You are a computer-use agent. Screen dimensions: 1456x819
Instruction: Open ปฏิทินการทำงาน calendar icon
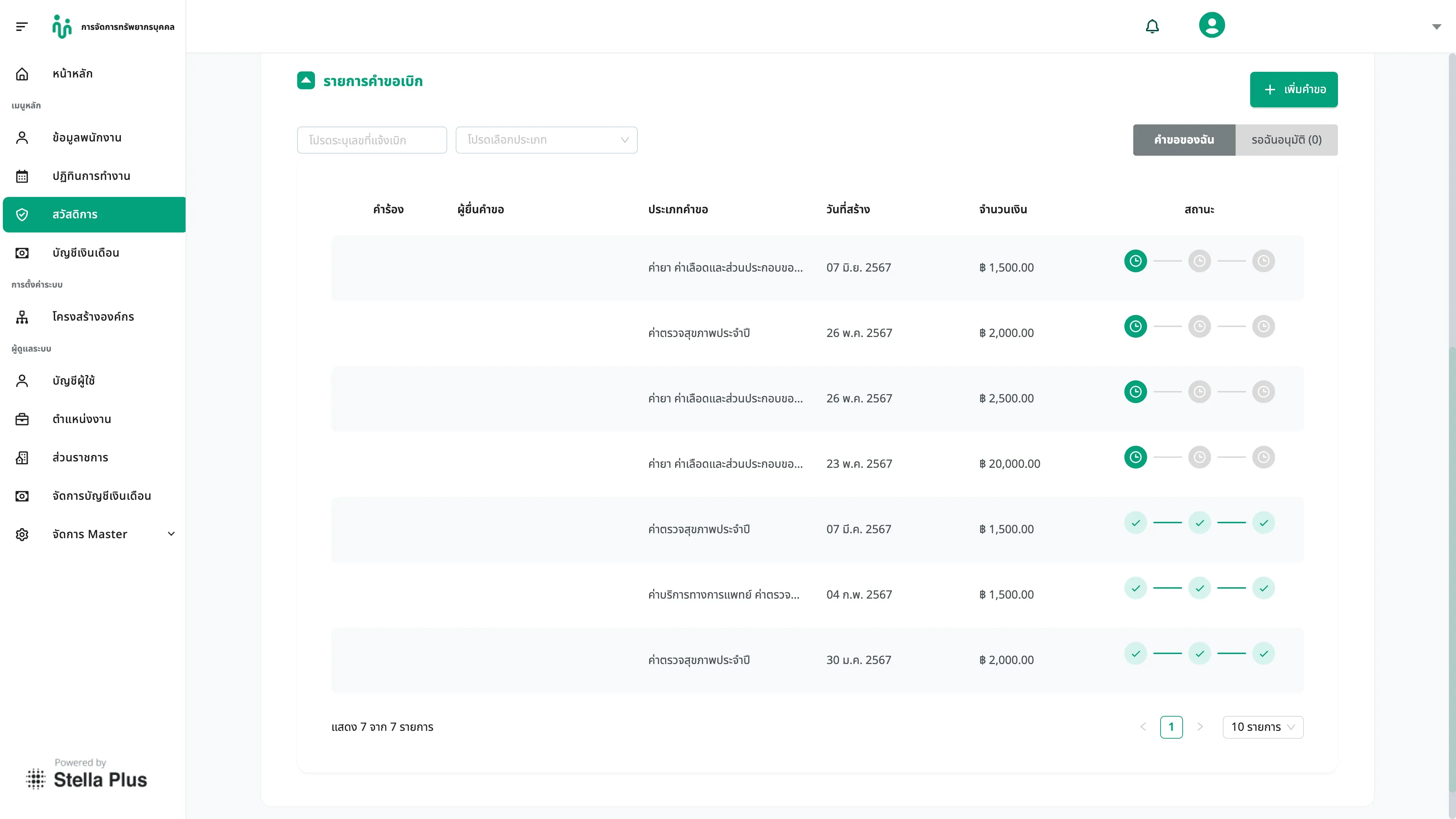(22, 176)
